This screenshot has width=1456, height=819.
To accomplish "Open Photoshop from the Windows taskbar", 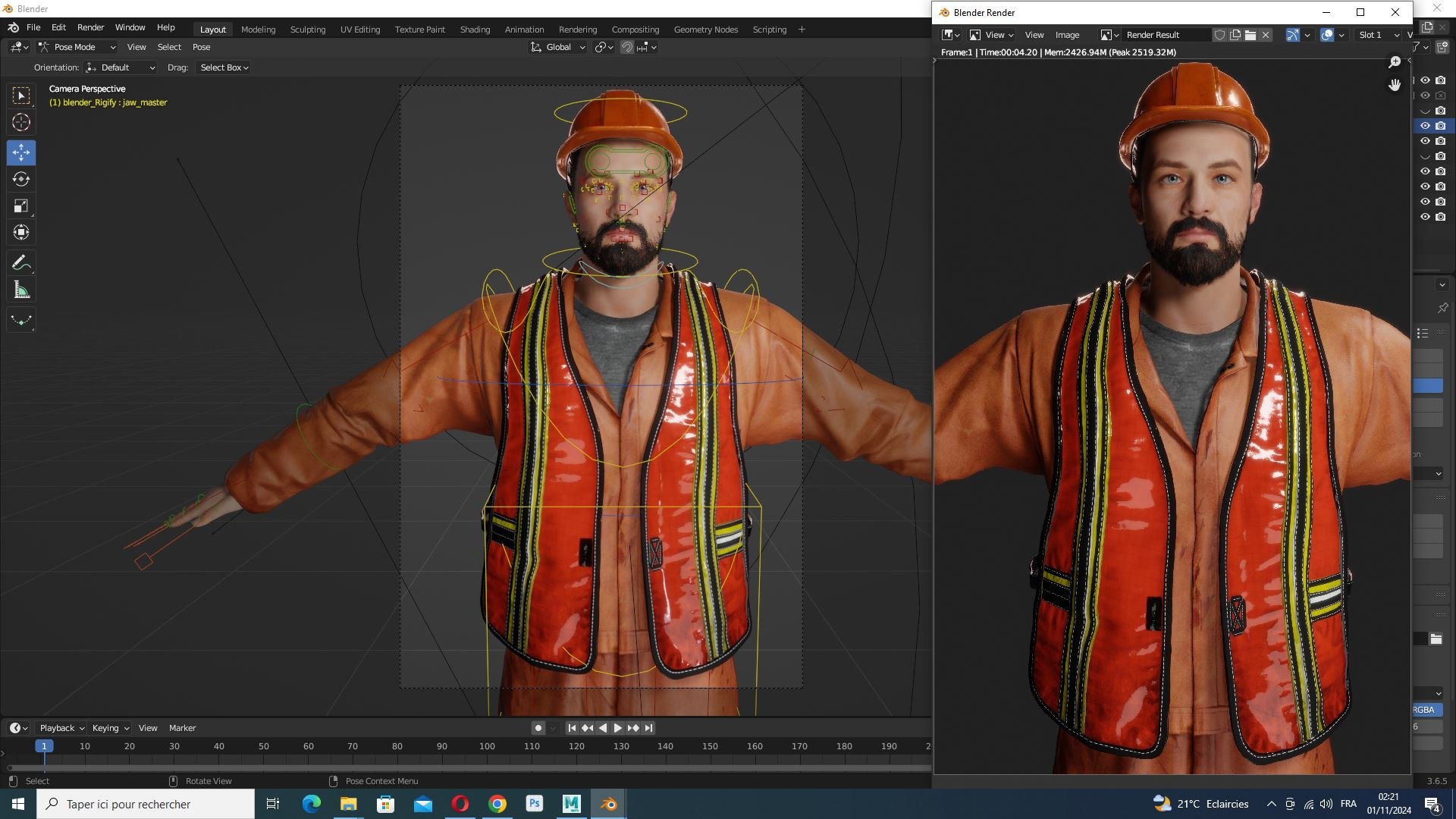I will tap(535, 804).
